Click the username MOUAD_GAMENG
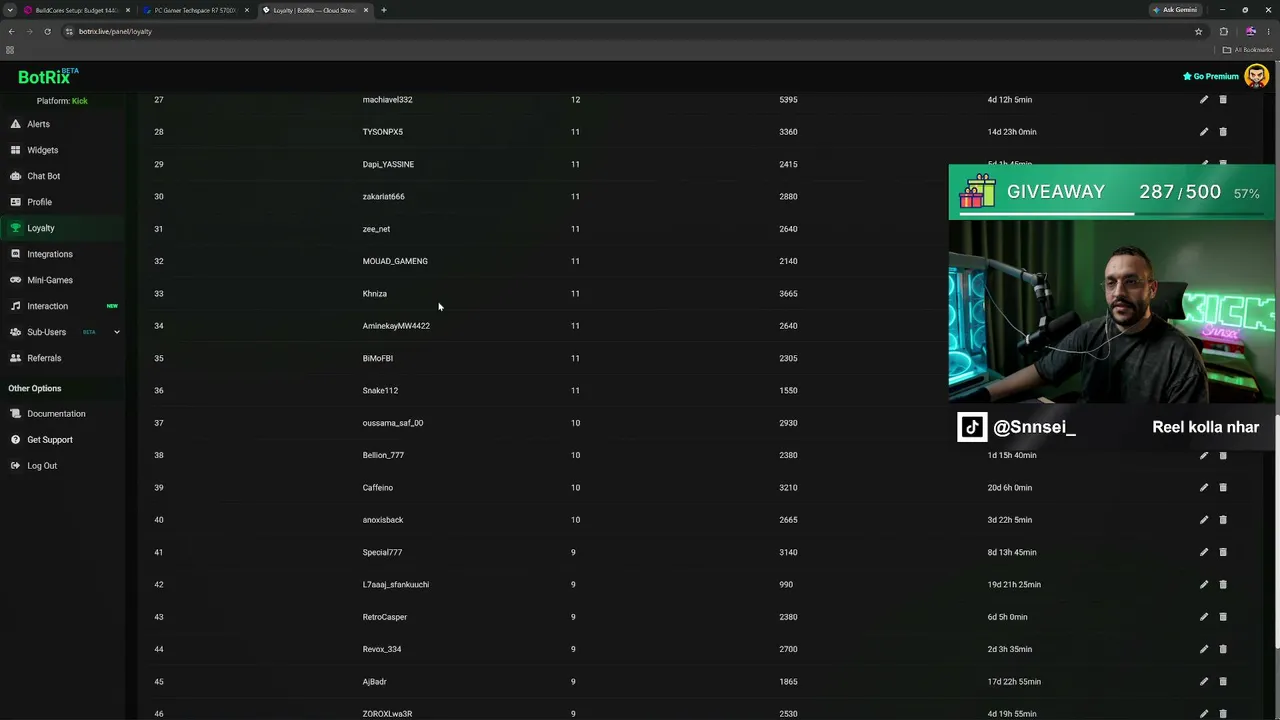Image resolution: width=1280 pixels, height=720 pixels. click(395, 261)
